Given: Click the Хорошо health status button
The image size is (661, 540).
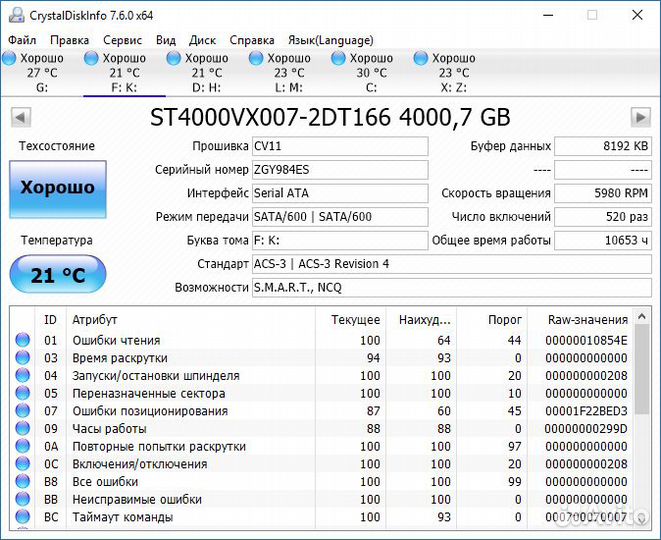Looking at the screenshot, I should tap(58, 189).
